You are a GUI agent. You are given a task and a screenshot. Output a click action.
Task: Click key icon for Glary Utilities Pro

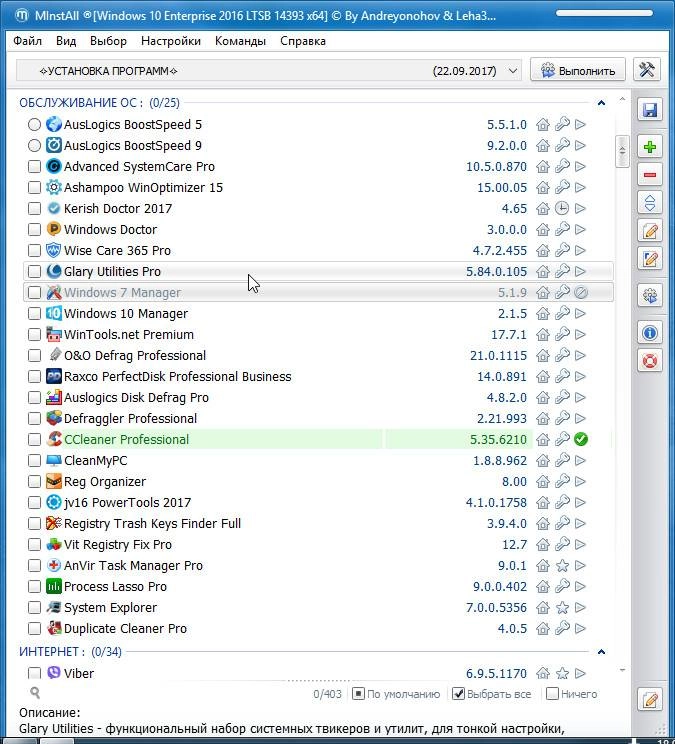[x=562, y=271]
